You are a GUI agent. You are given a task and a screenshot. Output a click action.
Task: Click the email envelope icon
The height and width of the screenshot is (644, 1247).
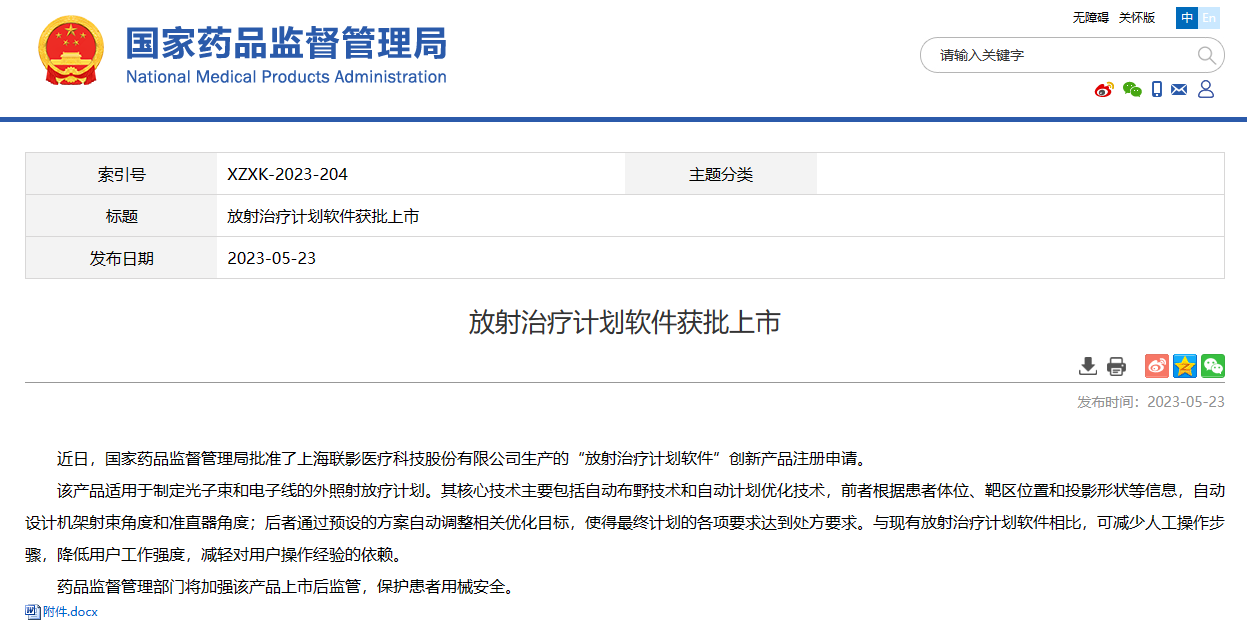pyautogui.click(x=1179, y=90)
